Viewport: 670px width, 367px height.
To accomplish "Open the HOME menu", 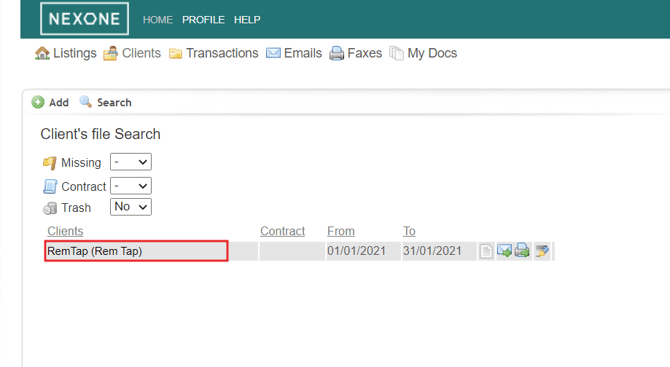I will coord(158,20).
